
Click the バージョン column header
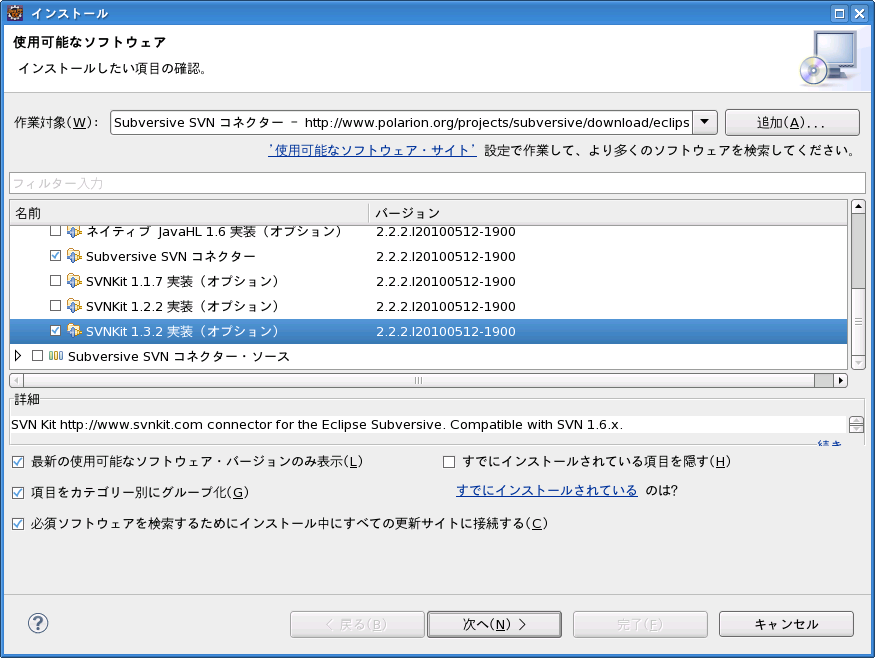[x=608, y=213]
